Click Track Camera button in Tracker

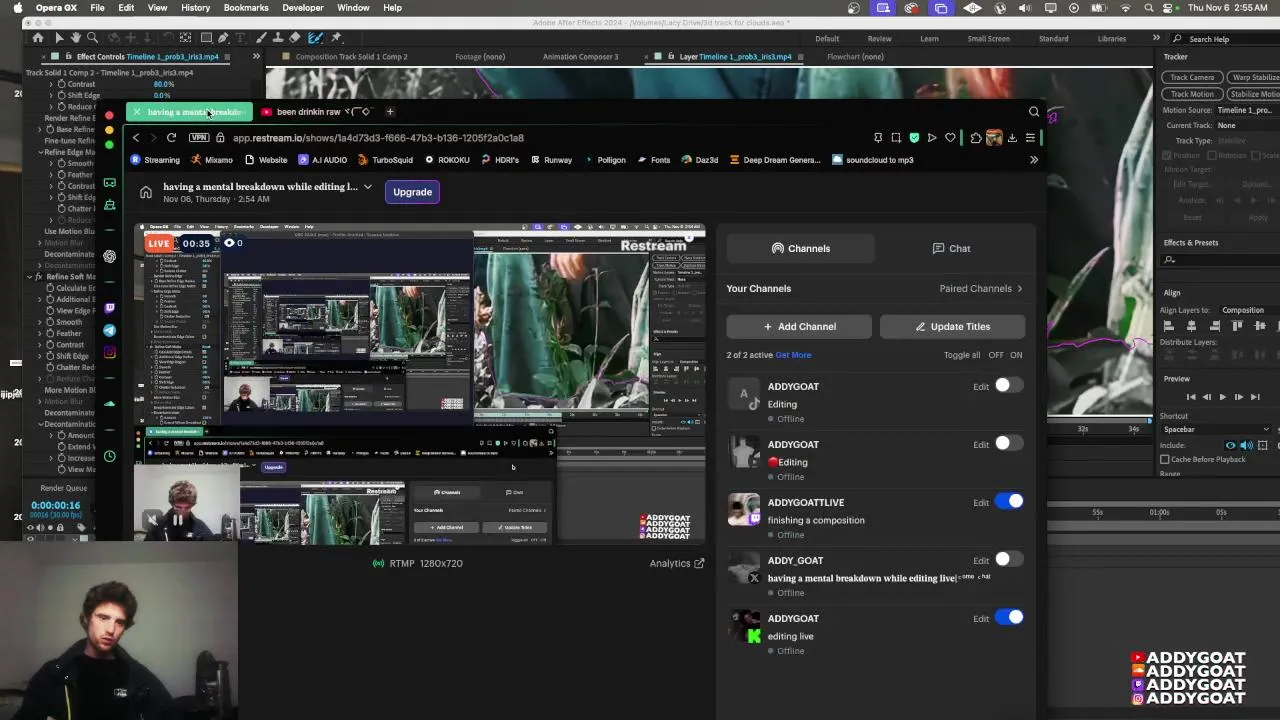[1190, 77]
